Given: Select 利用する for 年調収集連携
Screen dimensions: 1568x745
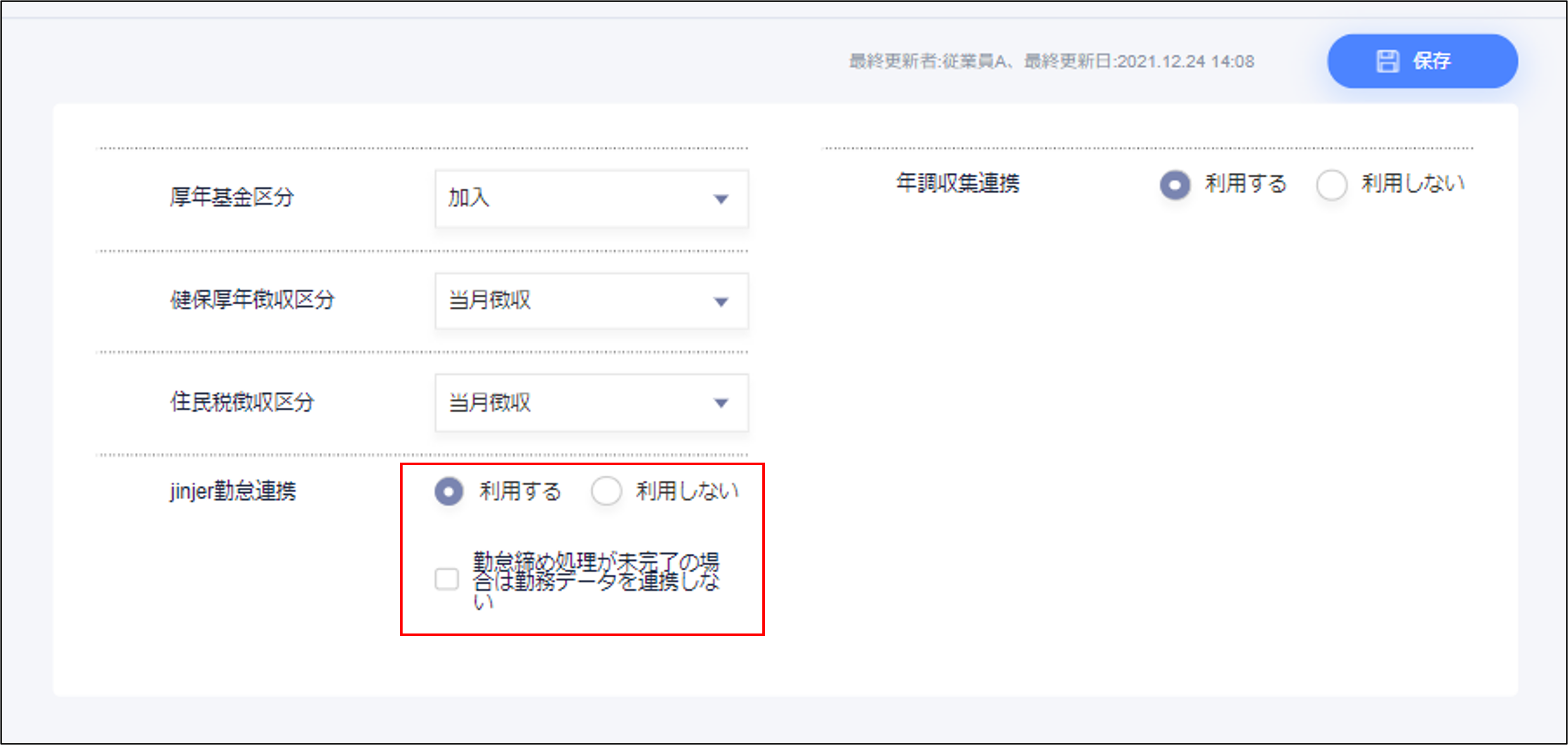Looking at the screenshot, I should click(x=1175, y=185).
